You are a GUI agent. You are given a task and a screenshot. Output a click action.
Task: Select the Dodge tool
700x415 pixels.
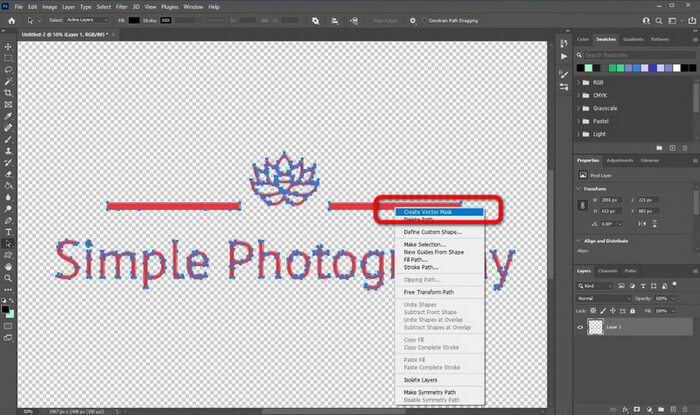[8, 209]
